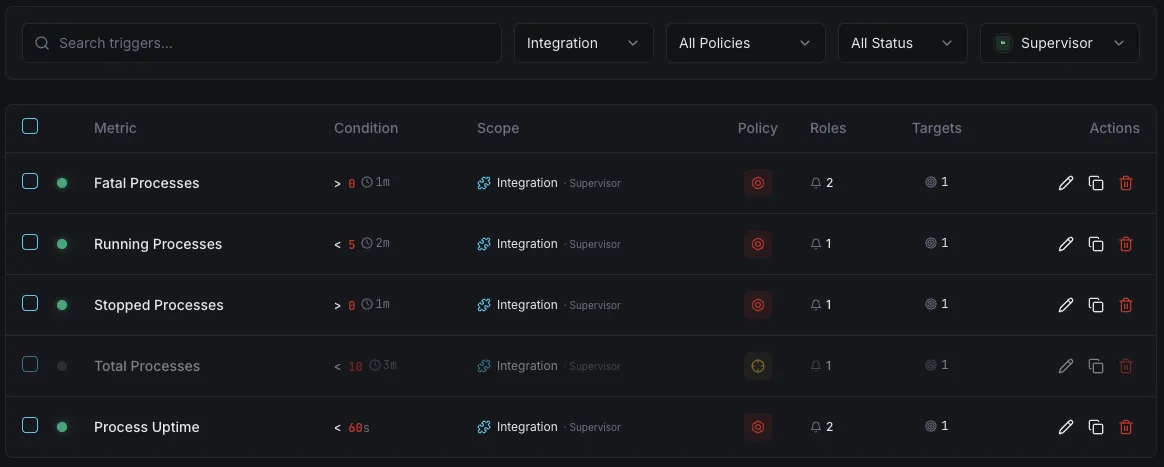Click the '< 10' 3m condition value

click(366, 365)
